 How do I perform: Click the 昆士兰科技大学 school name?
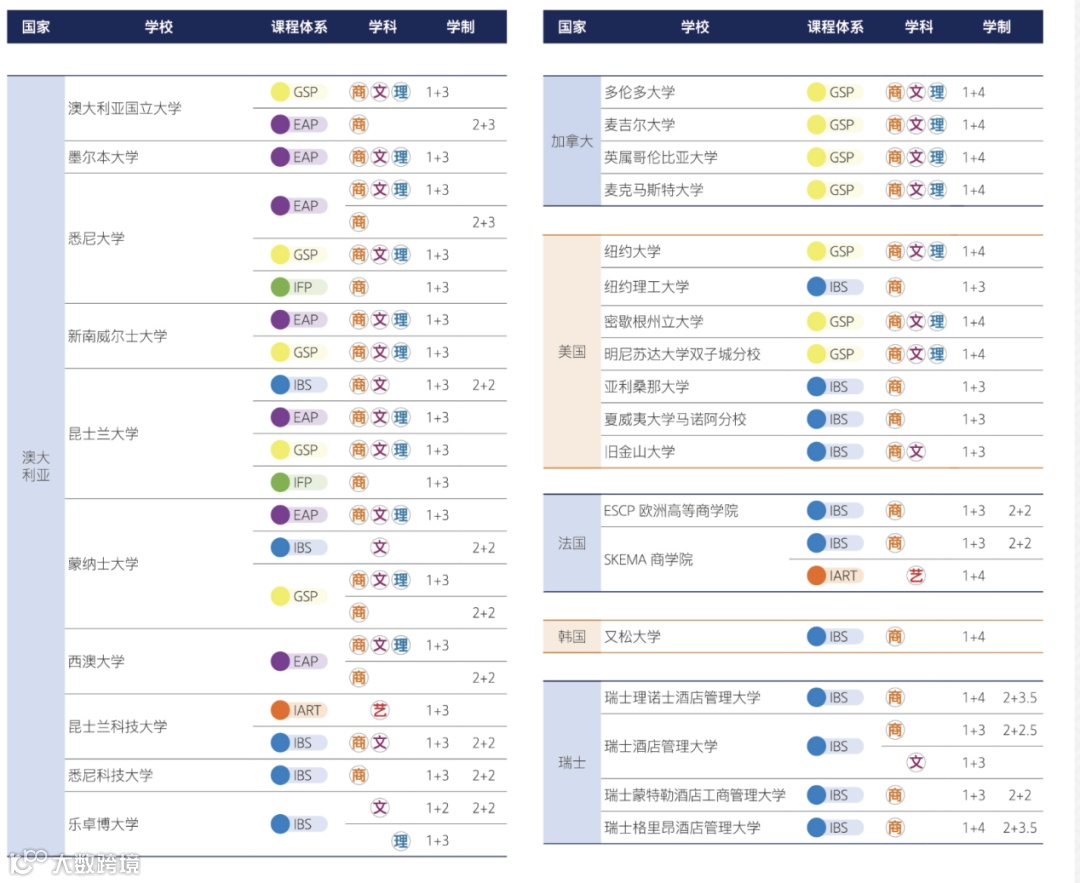pyautogui.click(x=118, y=727)
